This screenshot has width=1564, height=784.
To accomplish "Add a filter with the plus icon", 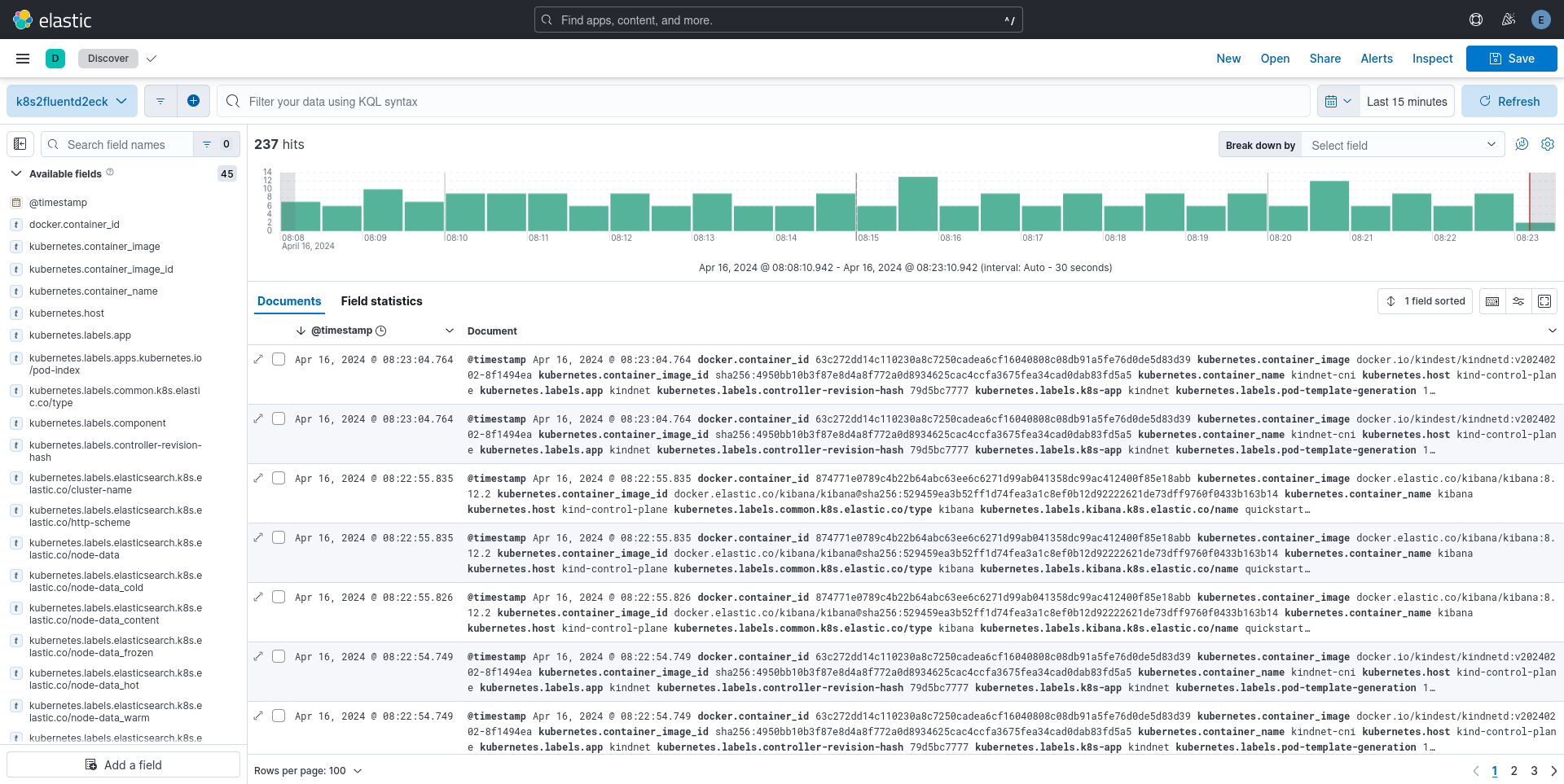I will click(193, 101).
